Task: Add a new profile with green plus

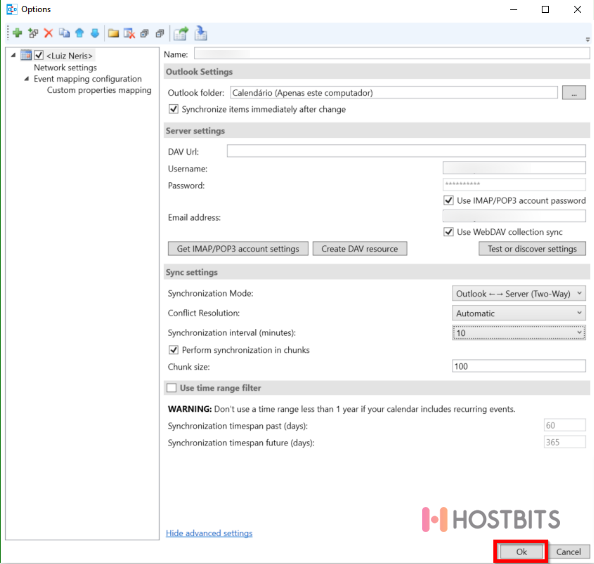Action: point(17,33)
